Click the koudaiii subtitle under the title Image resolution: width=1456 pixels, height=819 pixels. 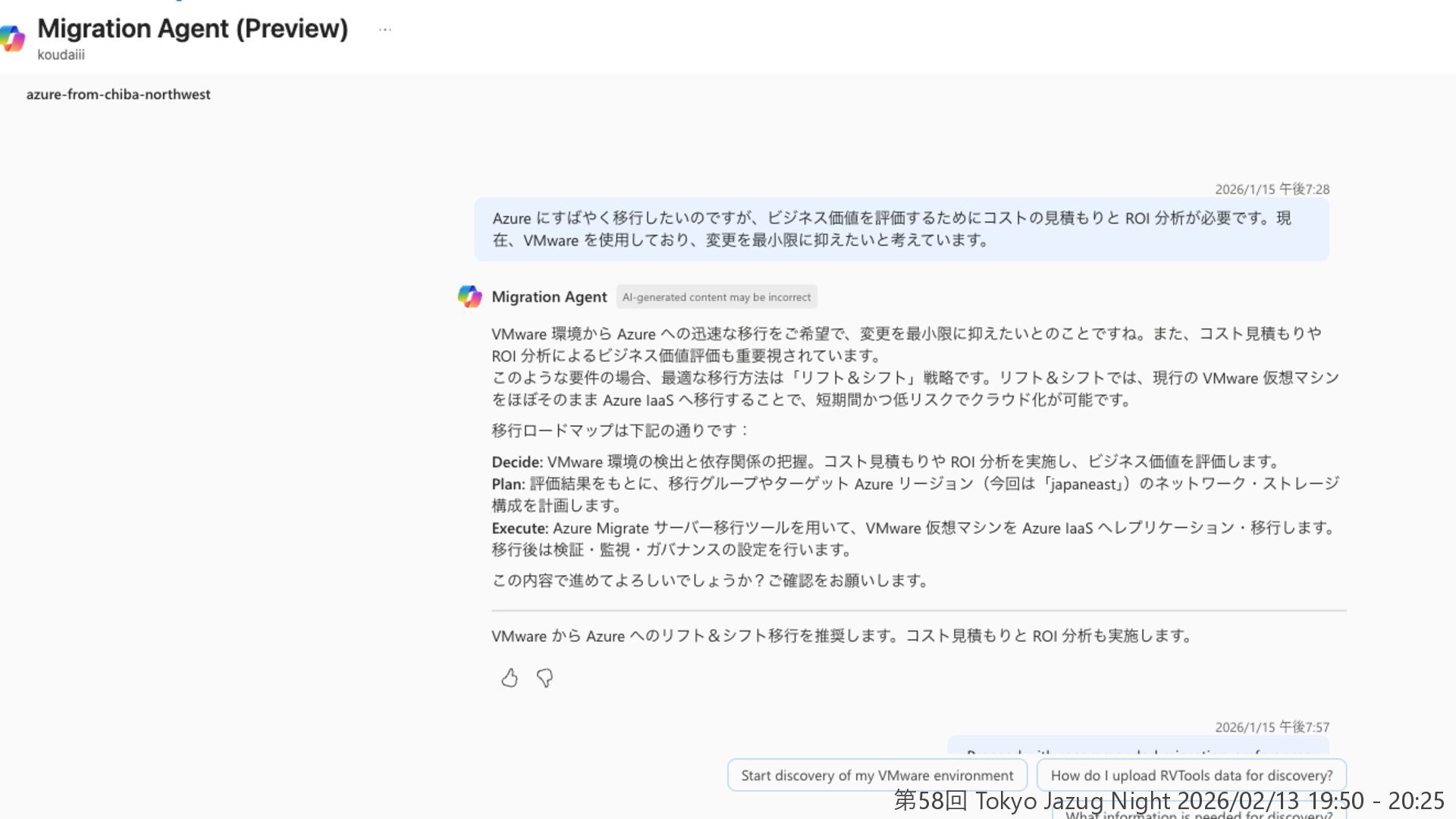[x=61, y=55]
